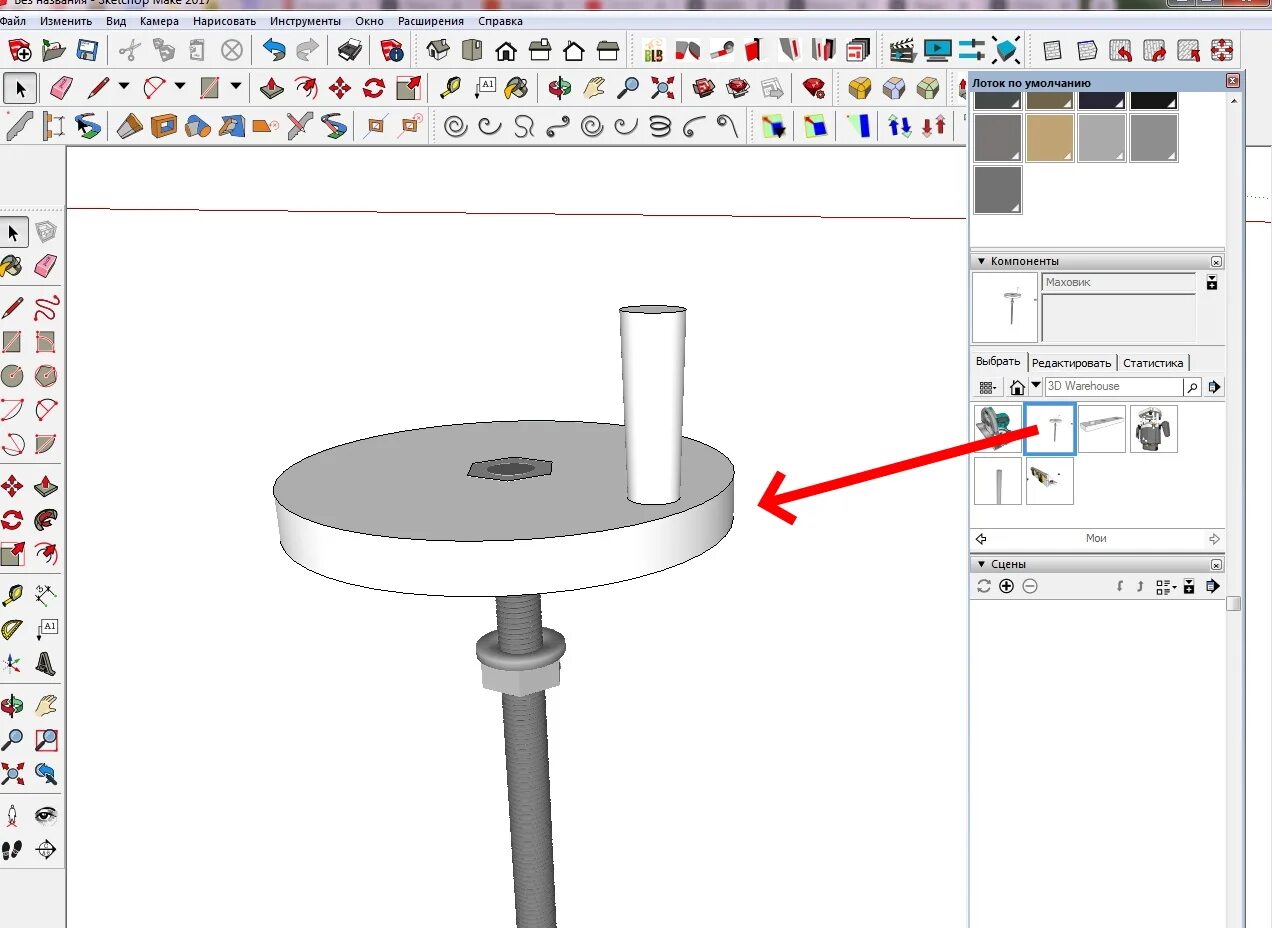This screenshot has height=928, width=1272.
Task: Select the circular saw component thumbnail
Action: click(997, 429)
